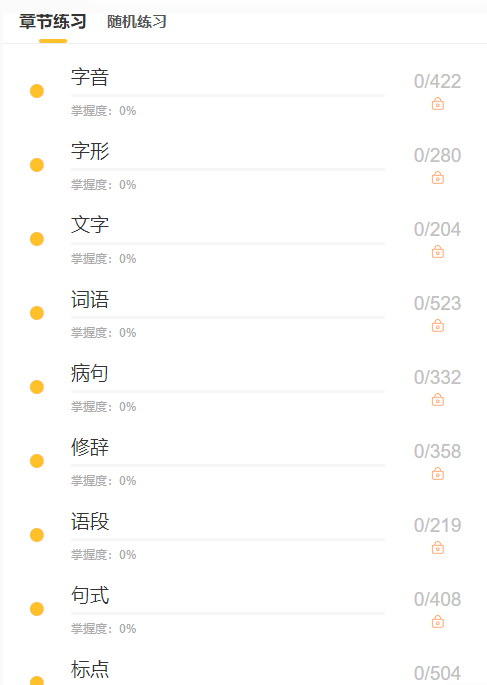Tap the lock icon for 病句 chapter
487x685 pixels.
438,400
